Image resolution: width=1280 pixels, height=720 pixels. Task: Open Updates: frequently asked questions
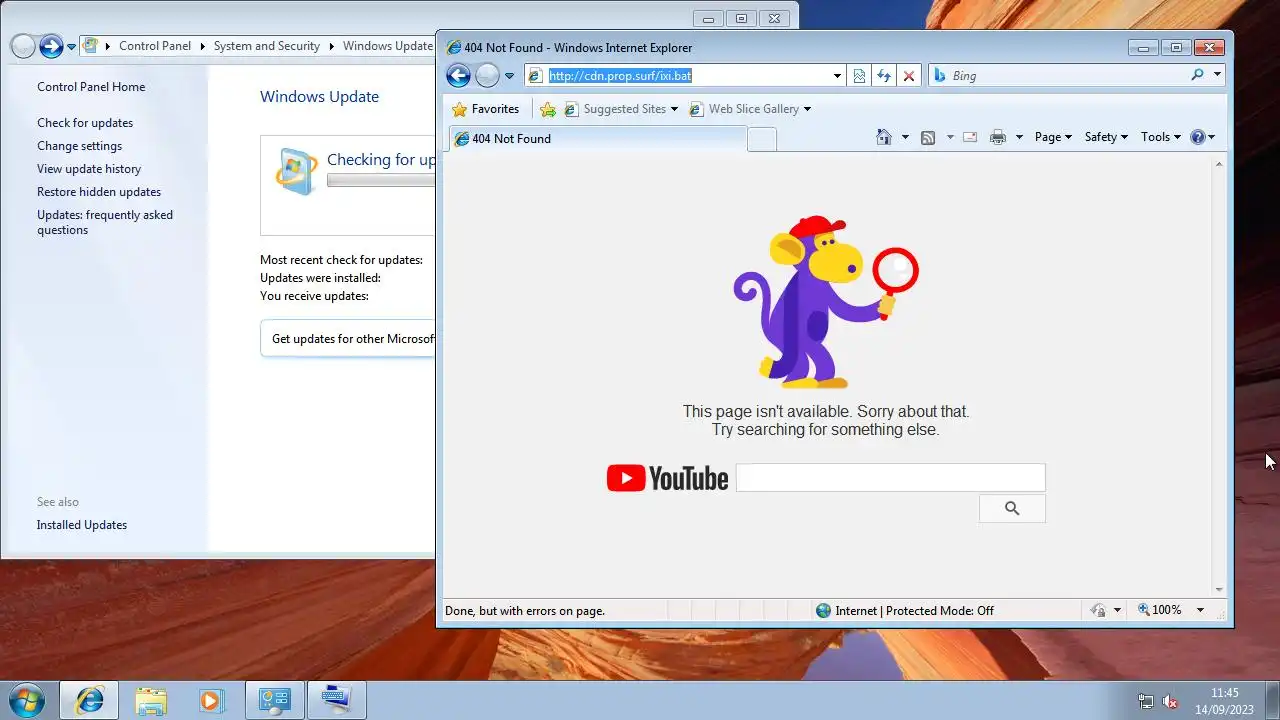point(105,222)
